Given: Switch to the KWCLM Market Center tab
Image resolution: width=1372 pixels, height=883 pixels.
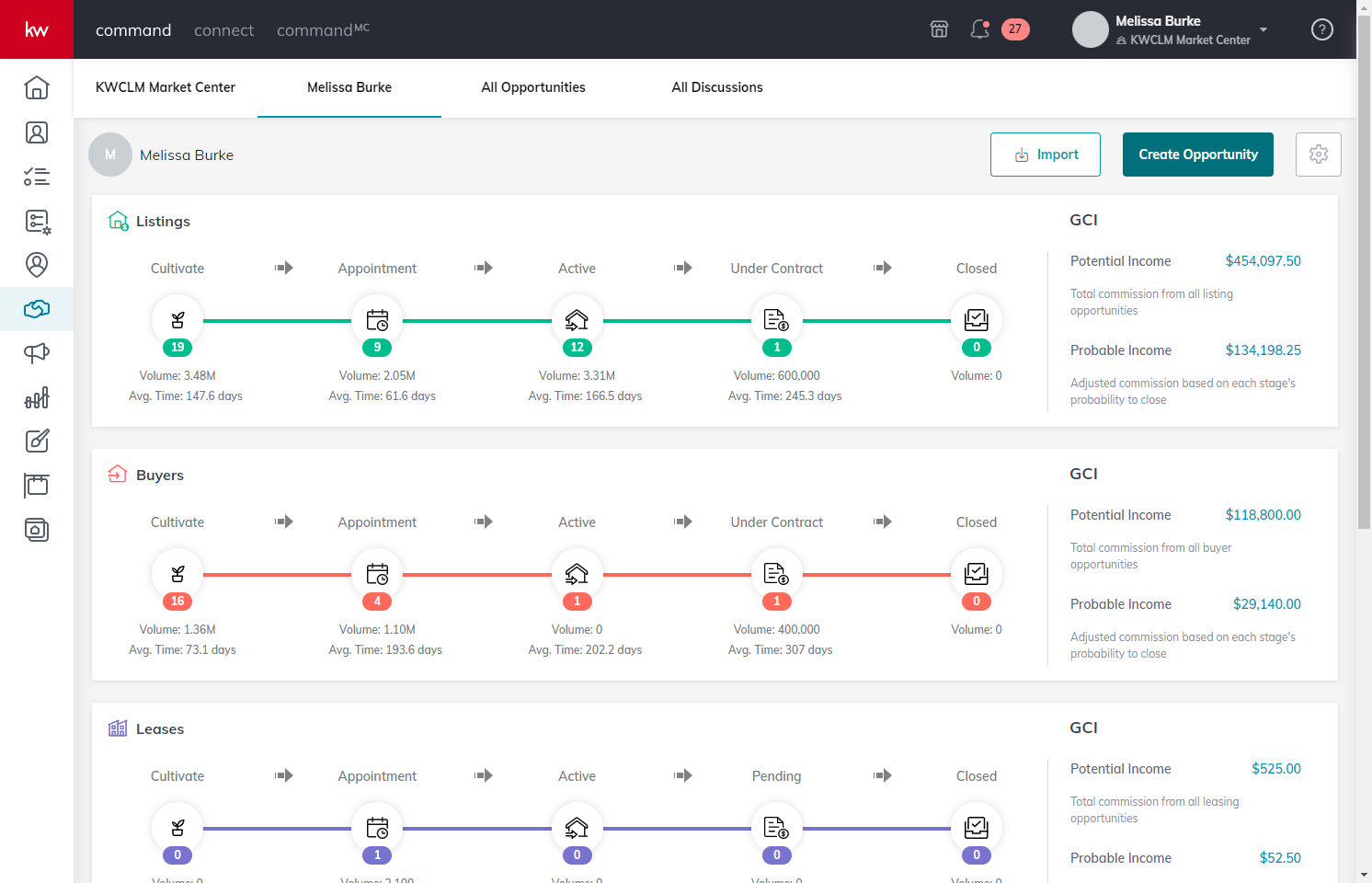Looking at the screenshot, I should [166, 87].
